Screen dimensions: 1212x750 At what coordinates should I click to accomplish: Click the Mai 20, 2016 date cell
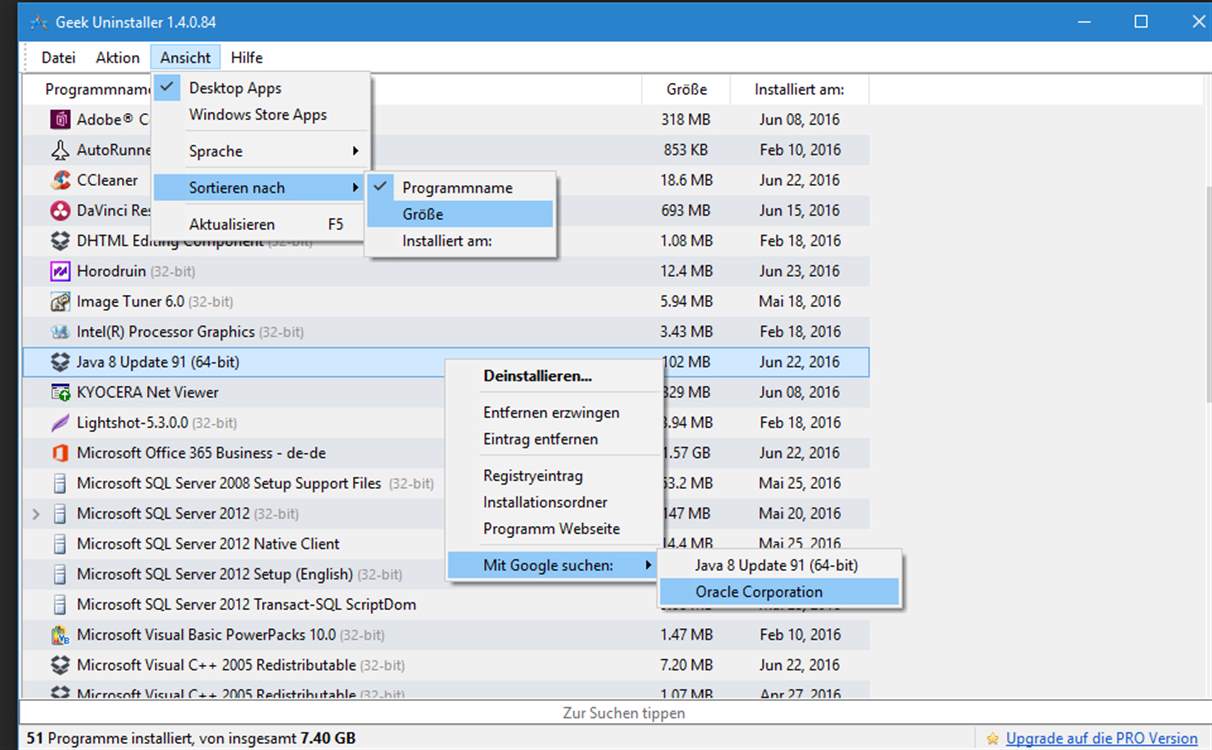pos(799,514)
